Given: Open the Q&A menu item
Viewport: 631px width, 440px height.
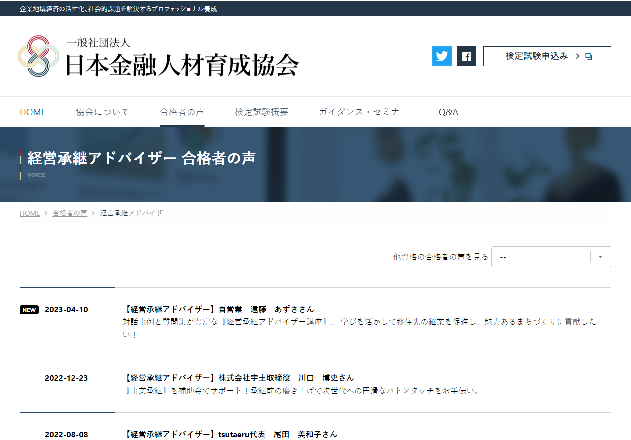Looking at the screenshot, I should [x=448, y=112].
